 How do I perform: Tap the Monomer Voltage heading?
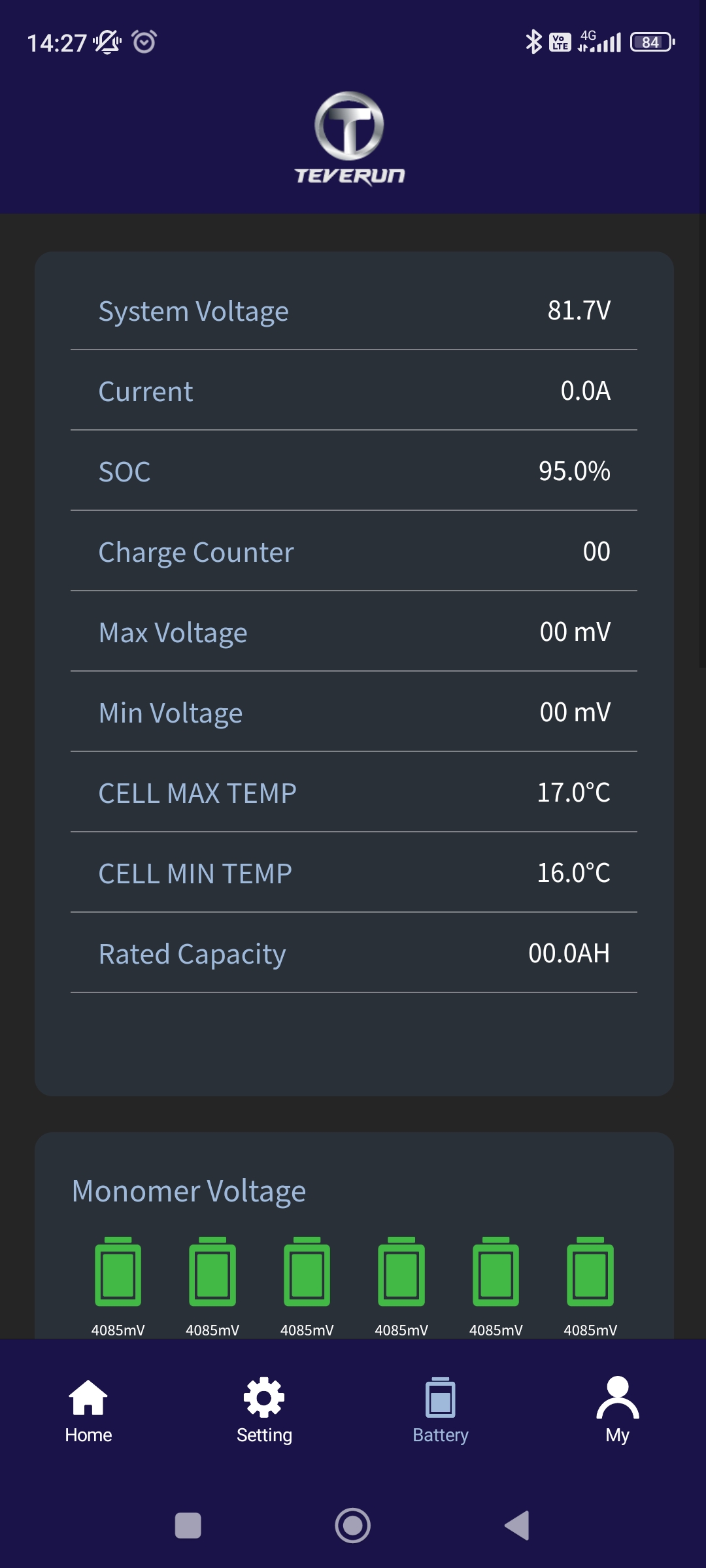point(189,1191)
